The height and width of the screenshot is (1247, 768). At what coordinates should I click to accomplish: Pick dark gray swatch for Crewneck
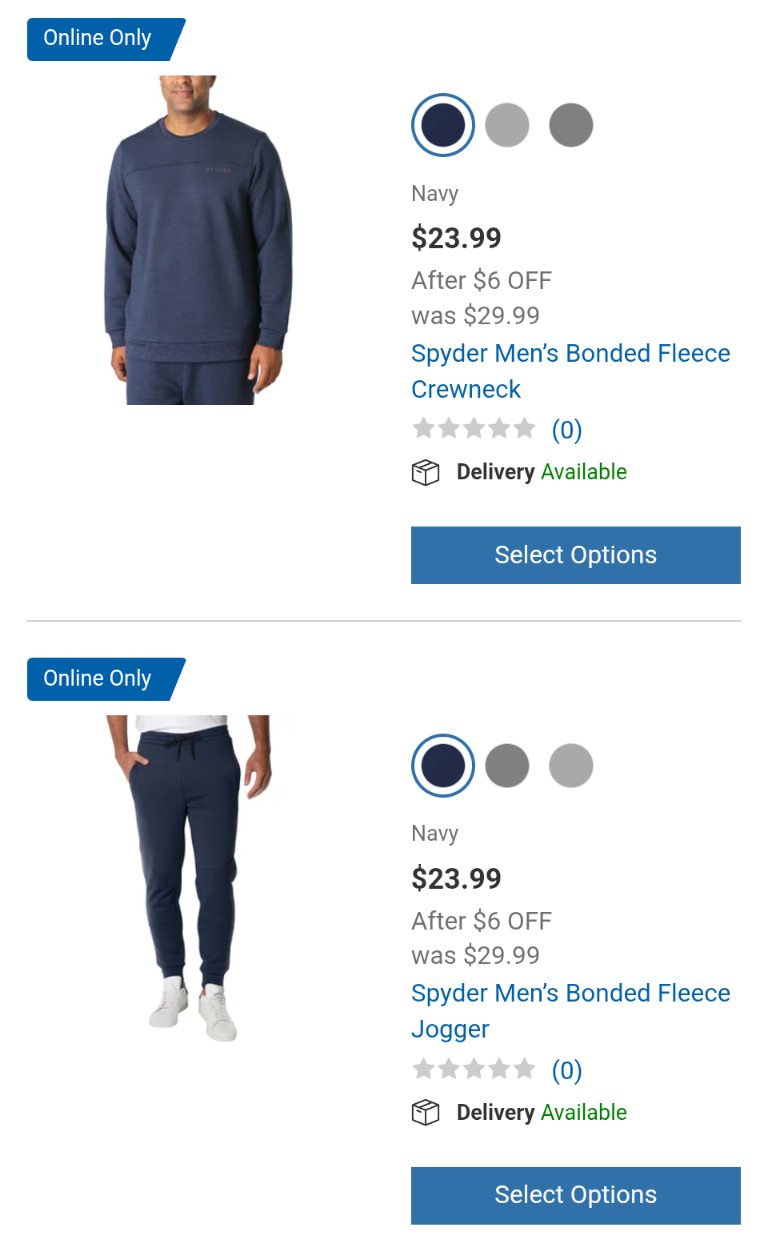point(571,125)
